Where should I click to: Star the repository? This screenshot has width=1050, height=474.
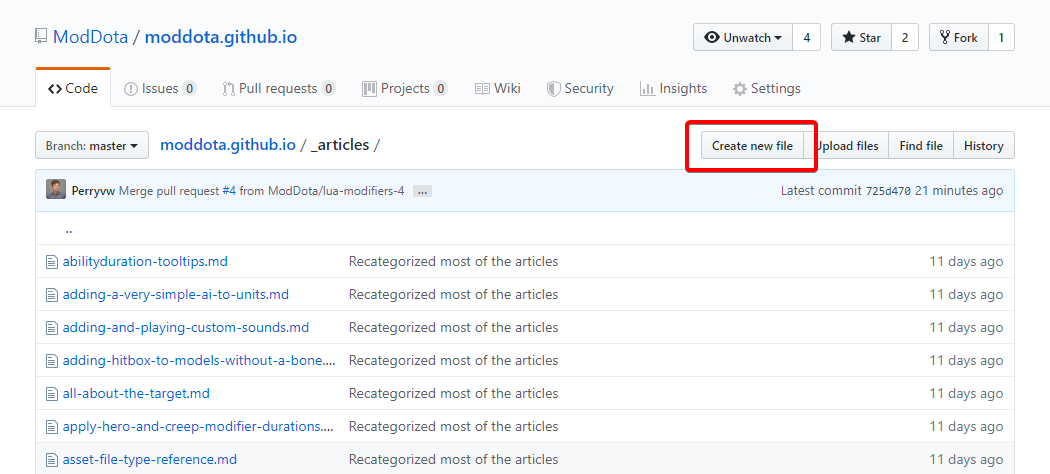pos(861,37)
